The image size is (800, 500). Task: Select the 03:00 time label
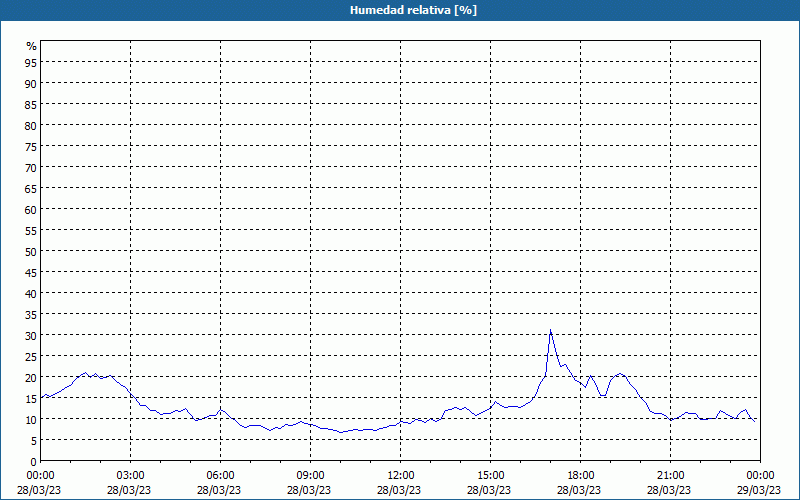(131, 476)
